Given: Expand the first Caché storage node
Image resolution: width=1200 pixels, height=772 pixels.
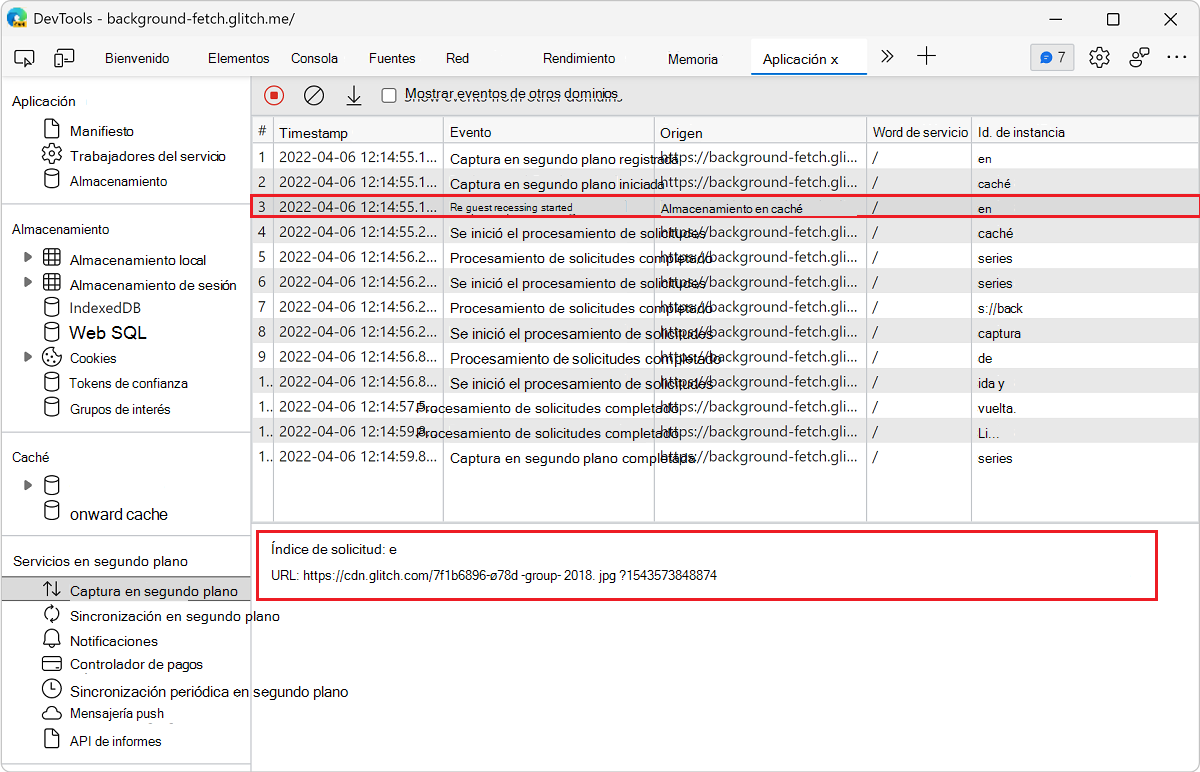Looking at the screenshot, I should pos(28,485).
